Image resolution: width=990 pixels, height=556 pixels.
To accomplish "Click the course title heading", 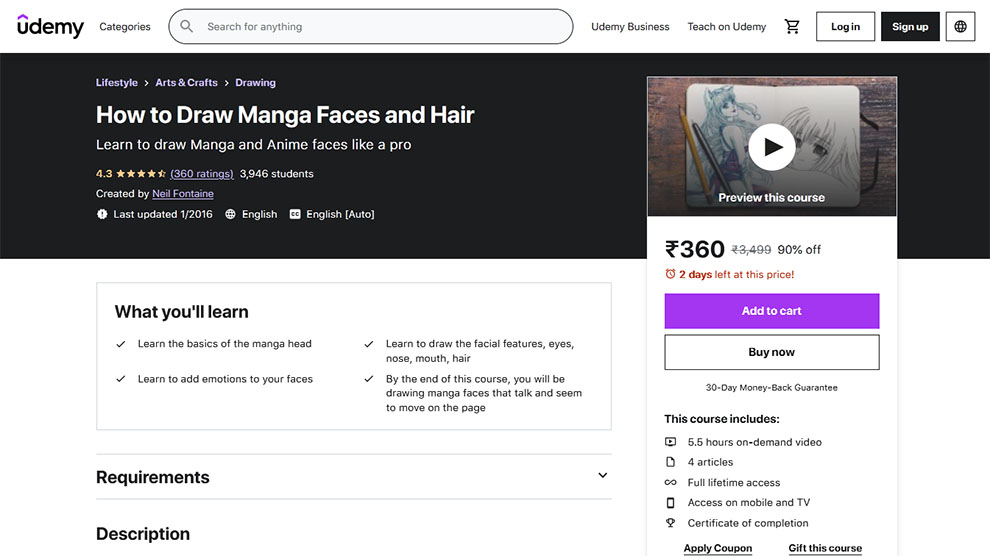I will point(285,115).
